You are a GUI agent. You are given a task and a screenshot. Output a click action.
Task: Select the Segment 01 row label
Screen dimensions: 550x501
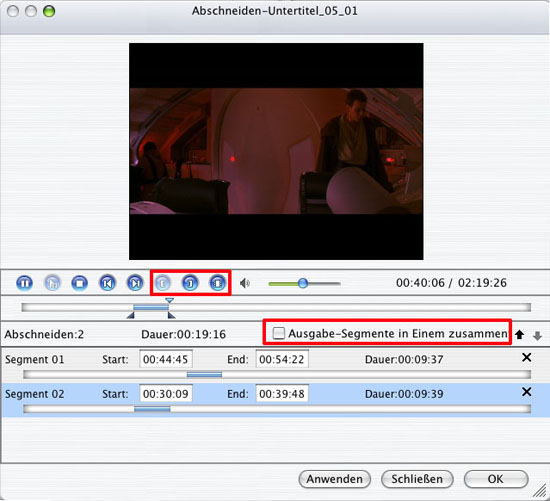(34, 360)
